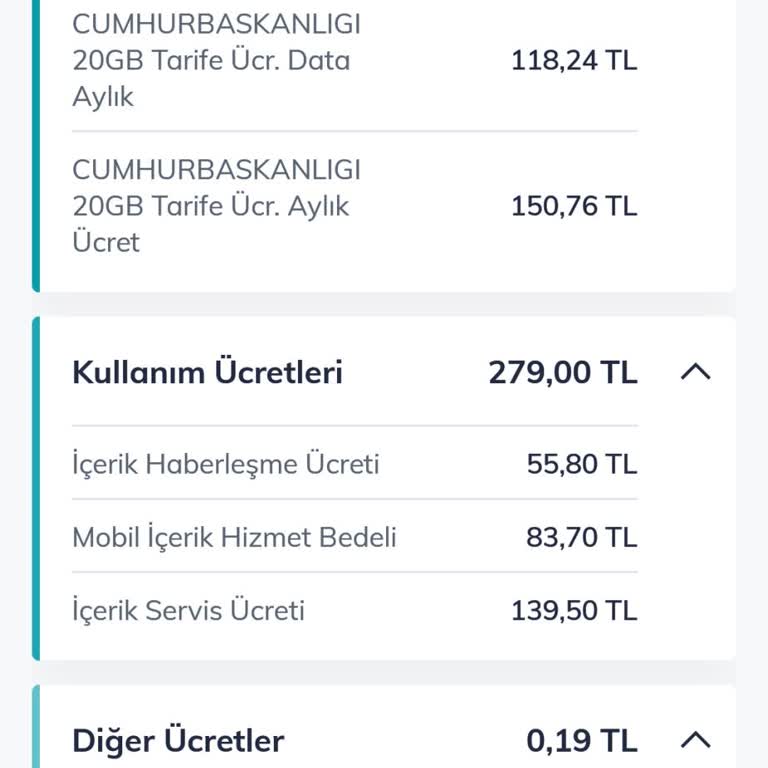Click the teal accent bar of Kullanım Ücretleri card

36,488
